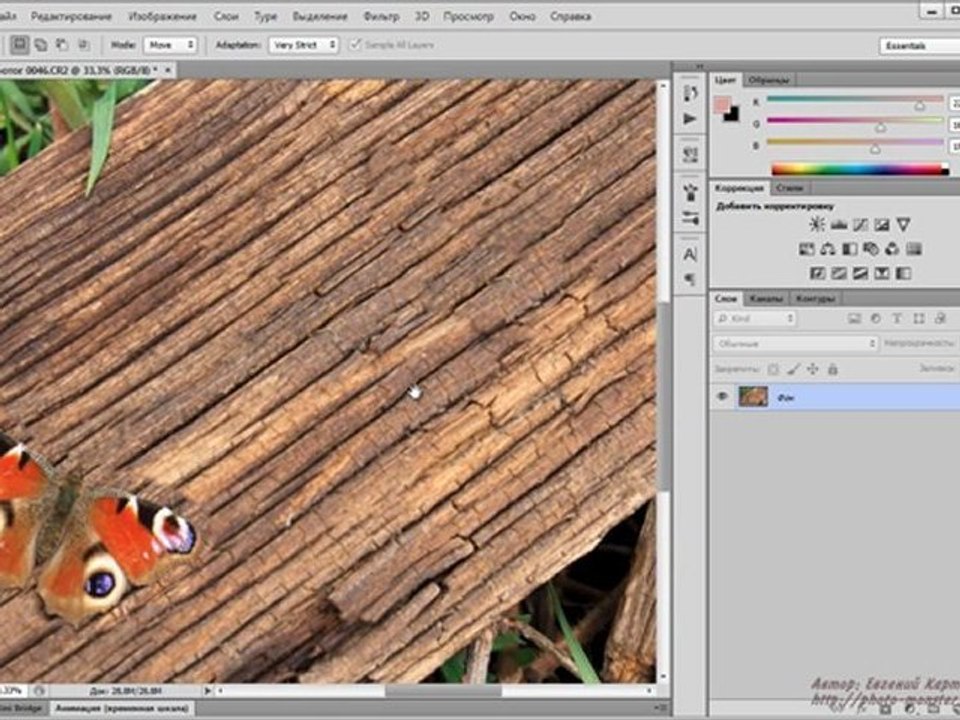Open the collapsed Brush Presets panel icon
Viewport: 960px width, 720px height.
(x=690, y=217)
